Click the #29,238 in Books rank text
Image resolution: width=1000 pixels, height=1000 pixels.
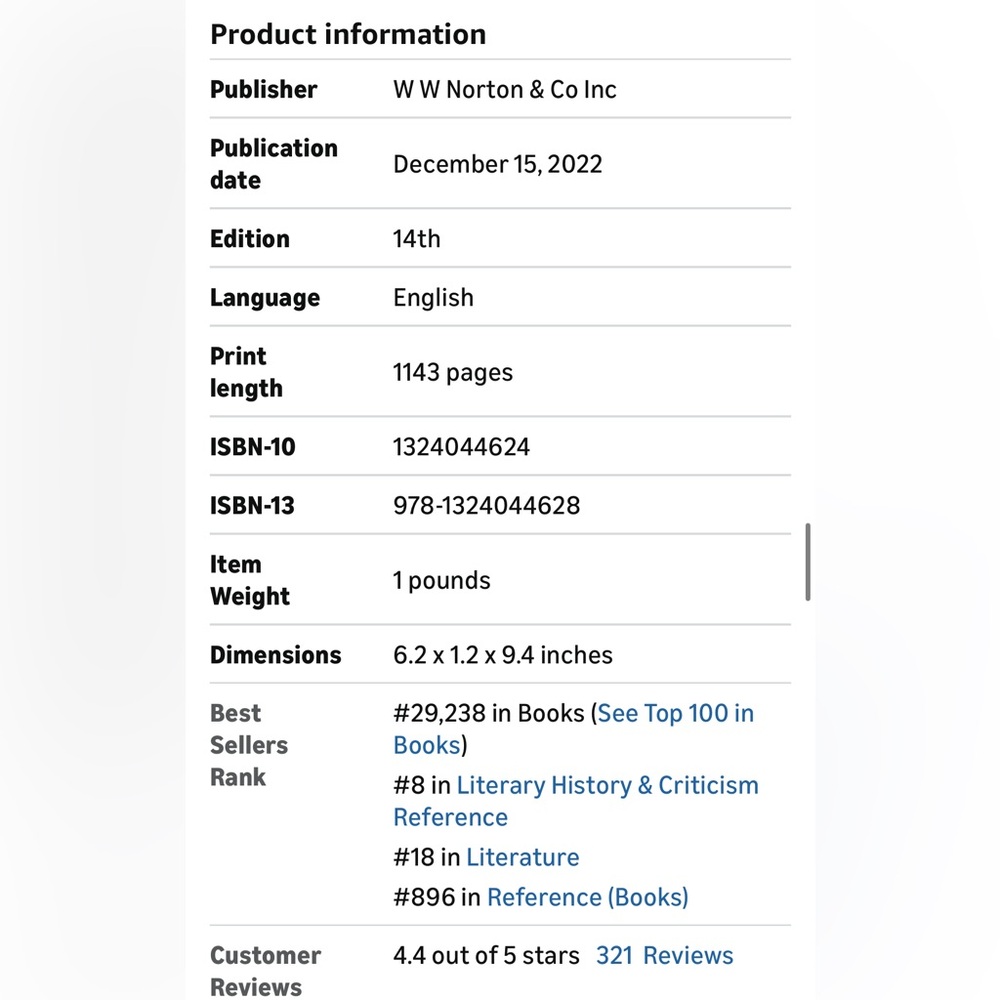point(488,714)
